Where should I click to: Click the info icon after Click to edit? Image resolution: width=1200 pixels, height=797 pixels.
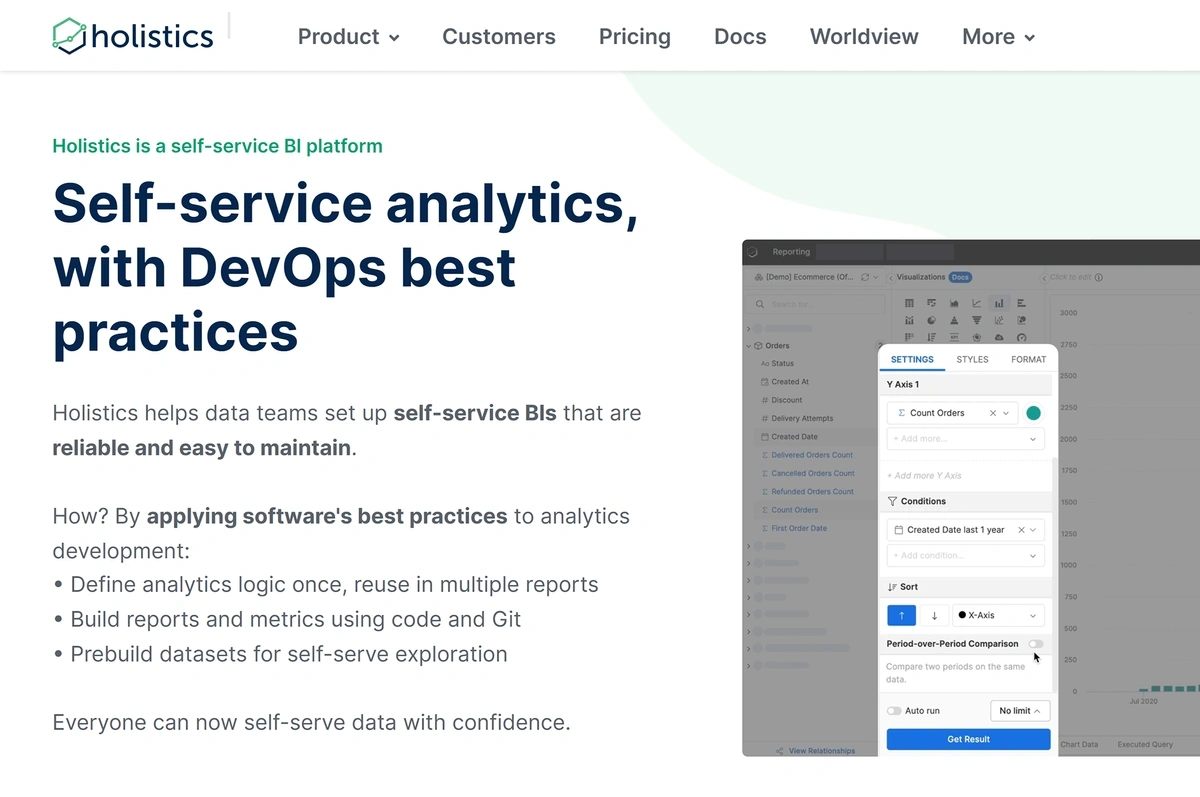point(1098,277)
